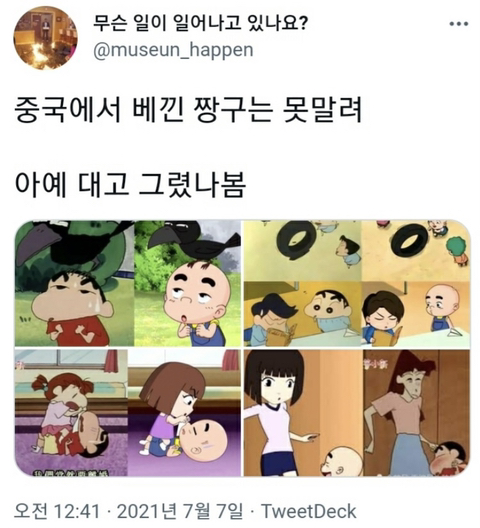View bald kid beside reading man frame
Screen dimensions: 480x528
coord(416,314)
